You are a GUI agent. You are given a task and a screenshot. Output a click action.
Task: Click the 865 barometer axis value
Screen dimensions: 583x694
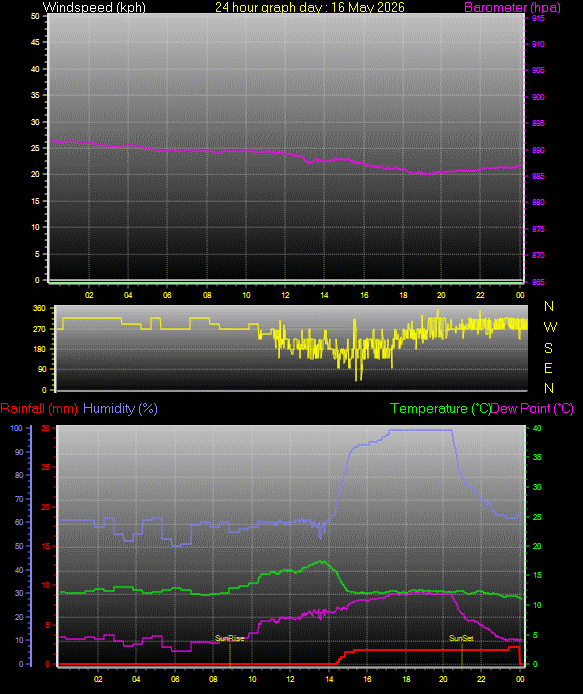point(538,282)
